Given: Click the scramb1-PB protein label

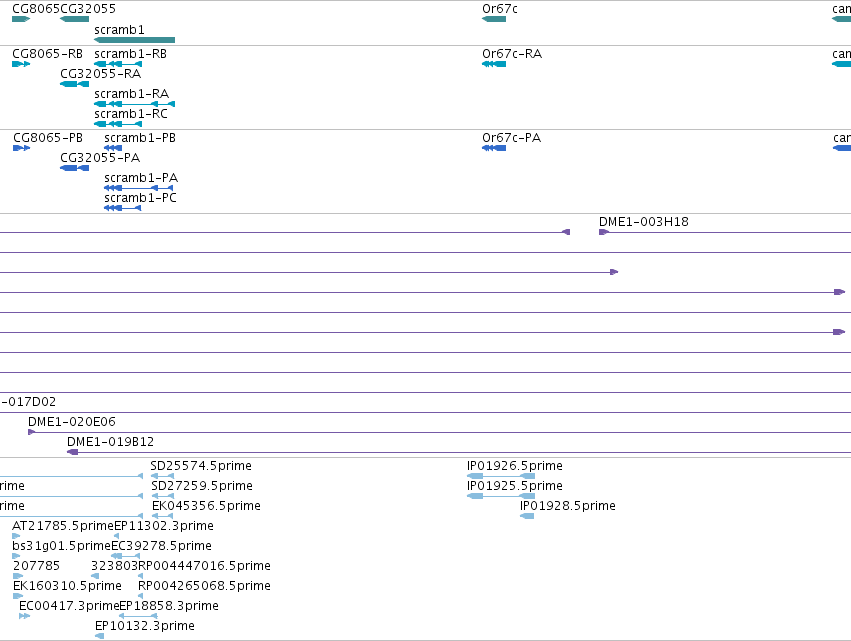Looking at the screenshot, I should point(140,138).
